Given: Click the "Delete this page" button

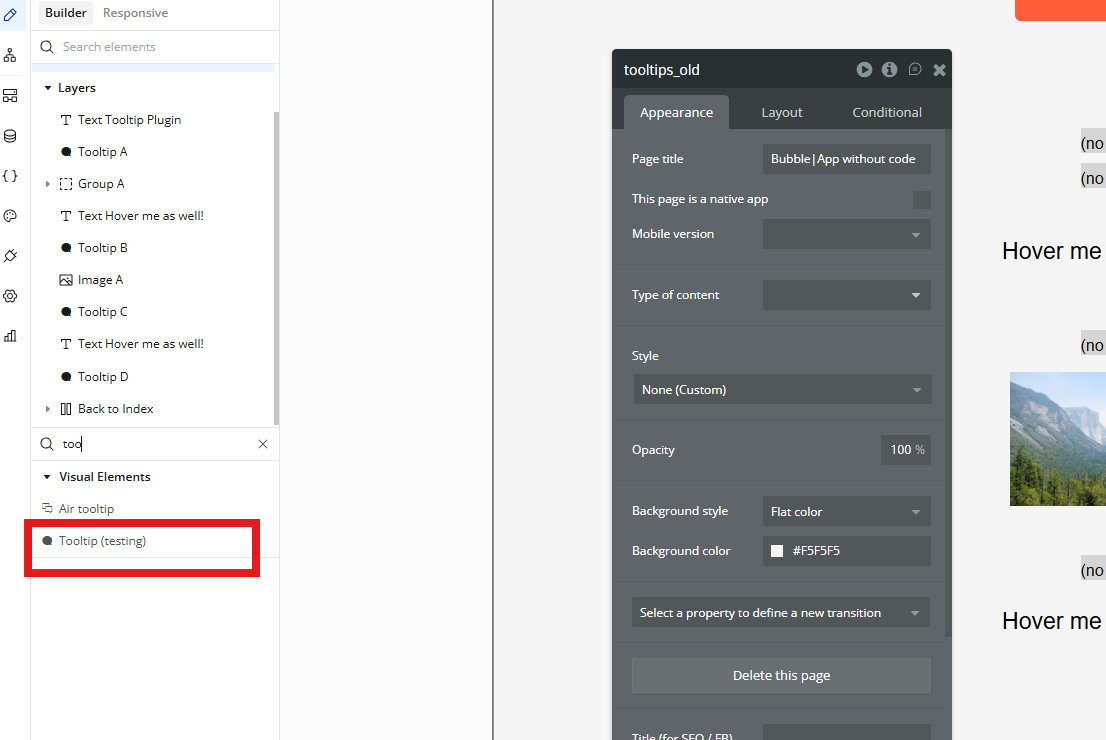Looking at the screenshot, I should coord(781,676).
